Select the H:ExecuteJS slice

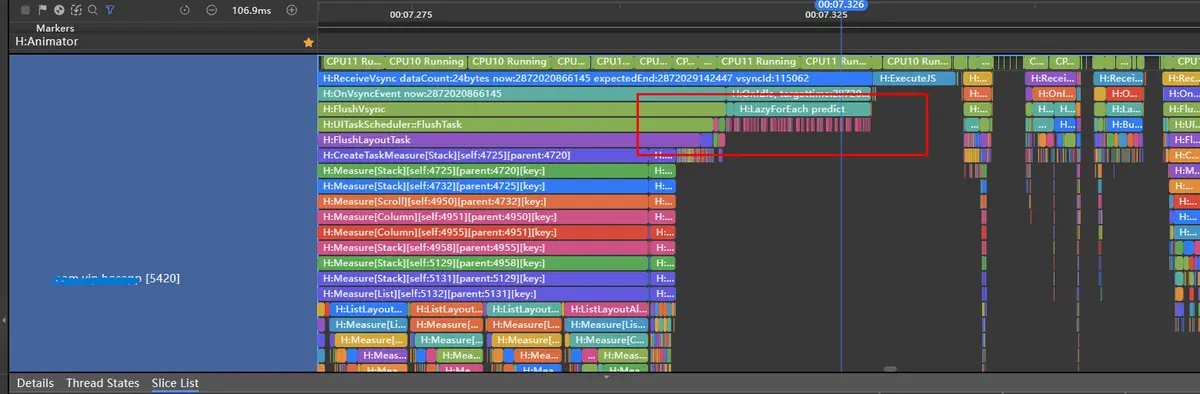click(913, 78)
